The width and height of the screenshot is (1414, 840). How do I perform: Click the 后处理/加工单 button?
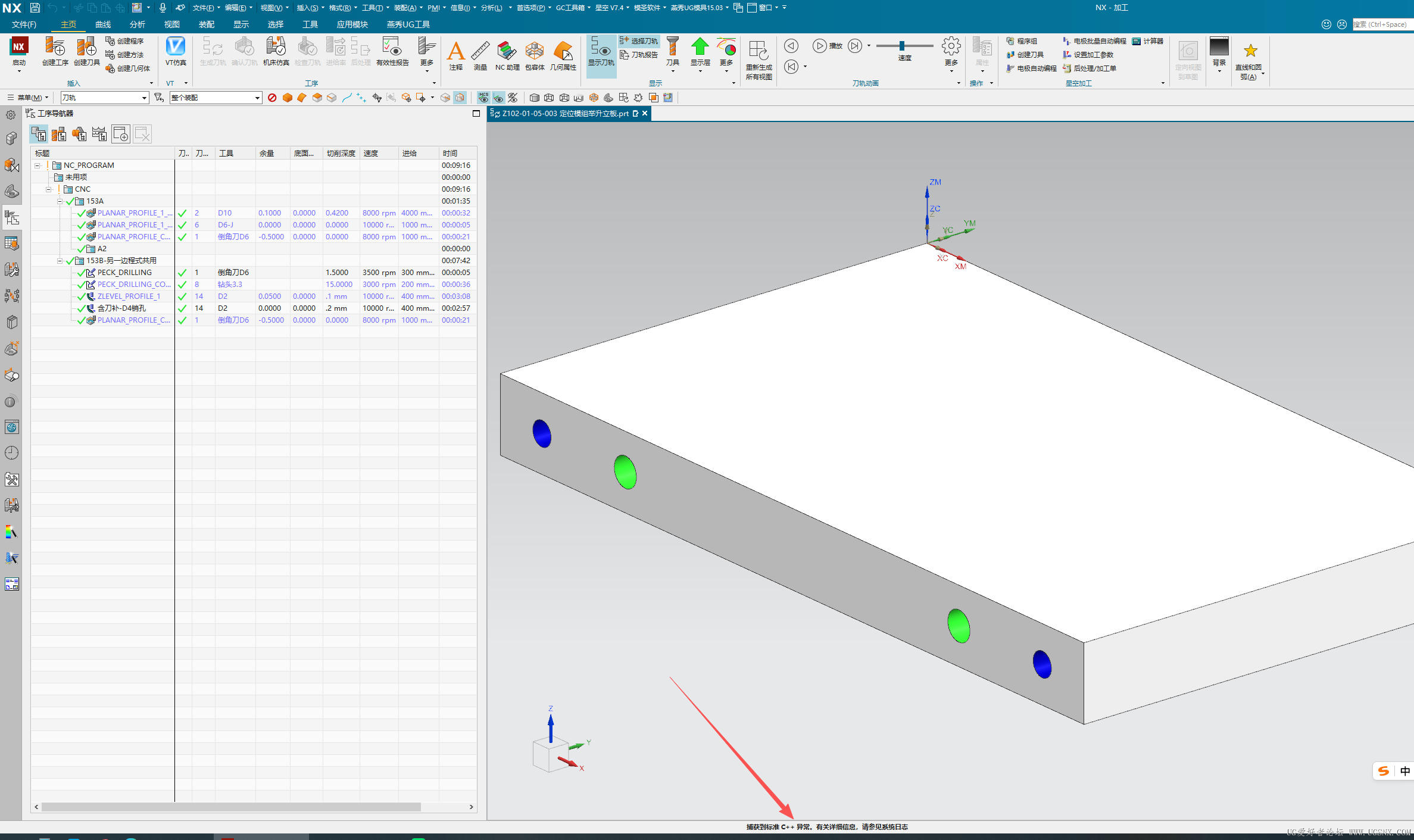pos(1090,68)
